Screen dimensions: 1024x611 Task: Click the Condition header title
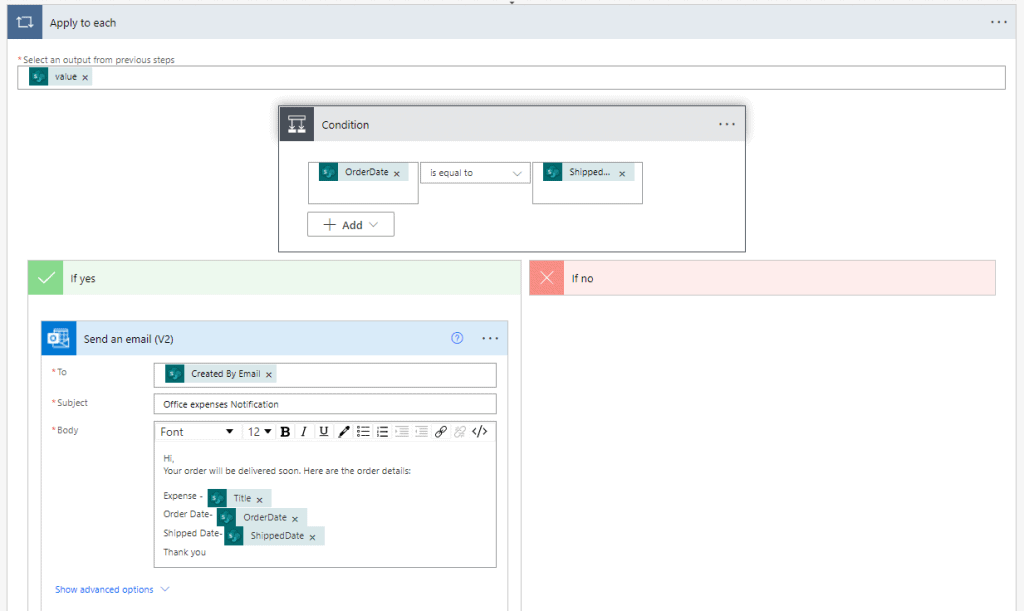[x=345, y=125]
